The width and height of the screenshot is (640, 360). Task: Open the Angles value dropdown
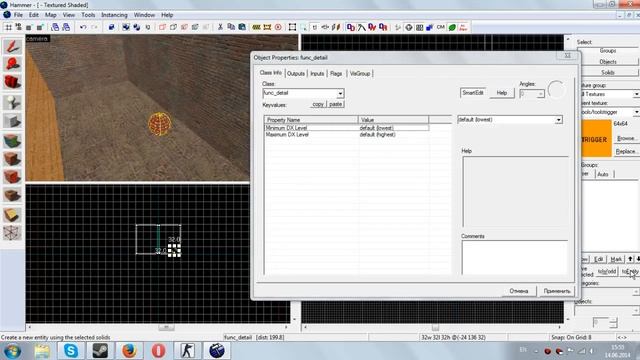540,94
